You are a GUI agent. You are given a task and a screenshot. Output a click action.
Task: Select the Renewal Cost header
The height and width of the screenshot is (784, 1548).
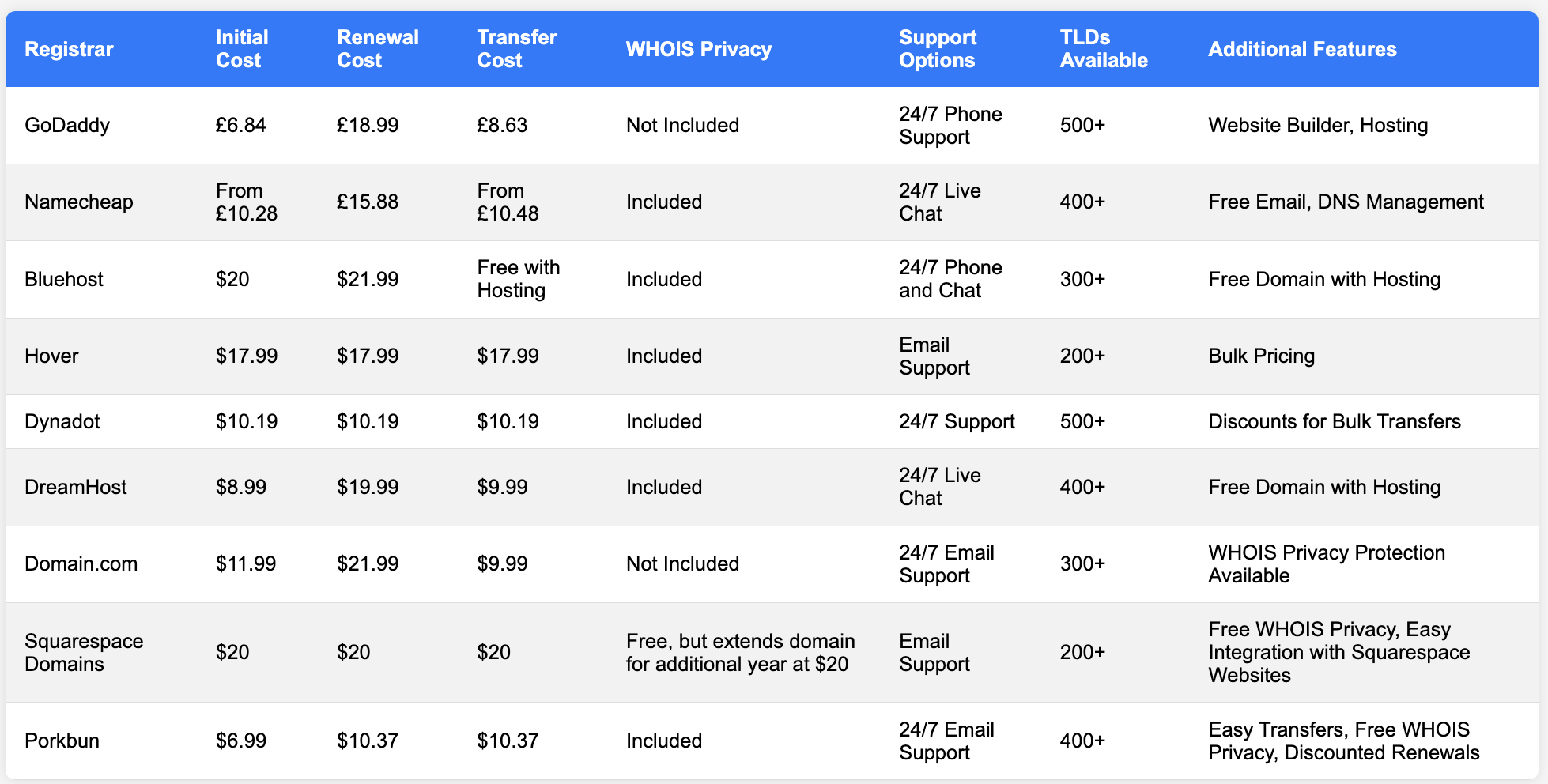coord(377,49)
